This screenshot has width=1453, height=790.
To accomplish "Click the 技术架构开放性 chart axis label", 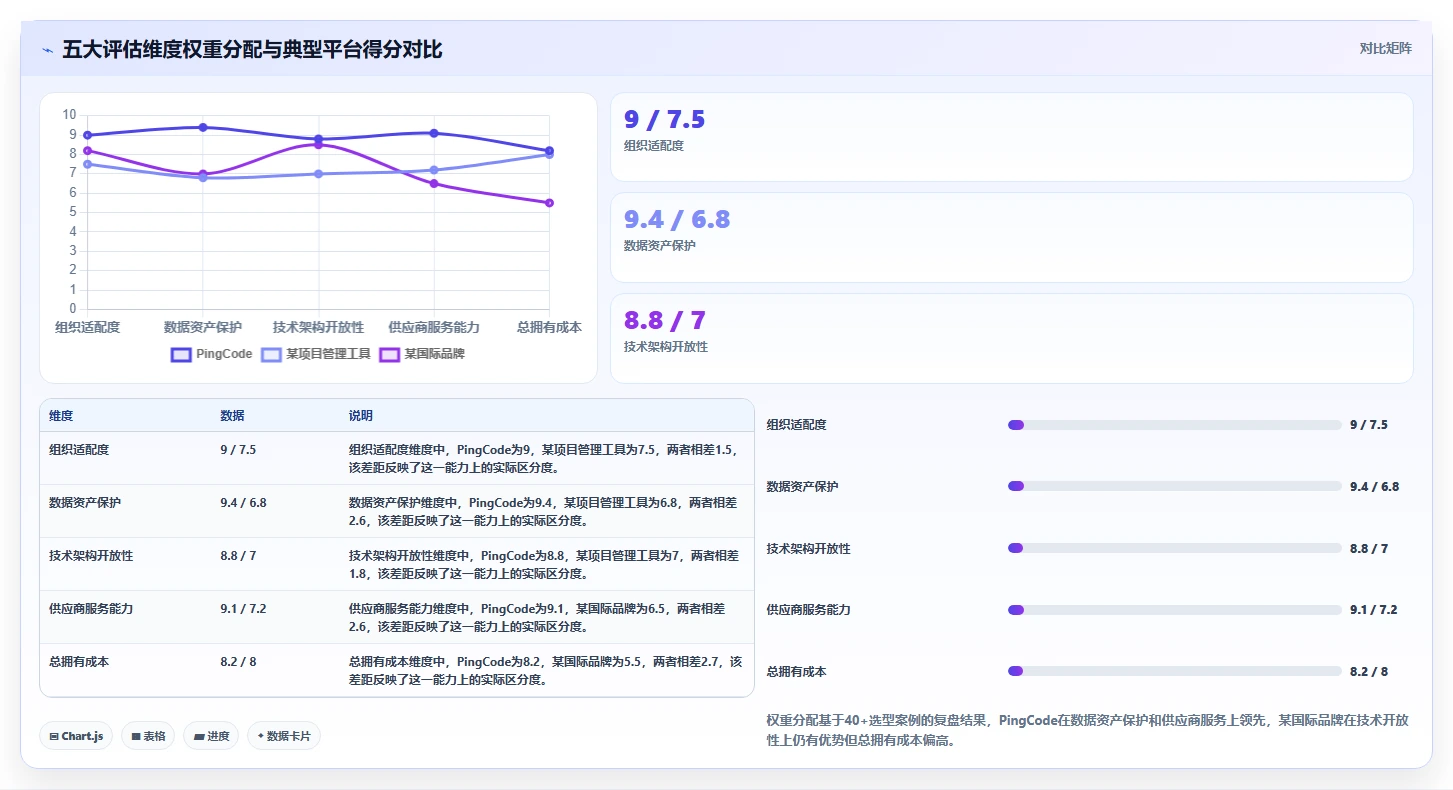I will pos(319,328).
